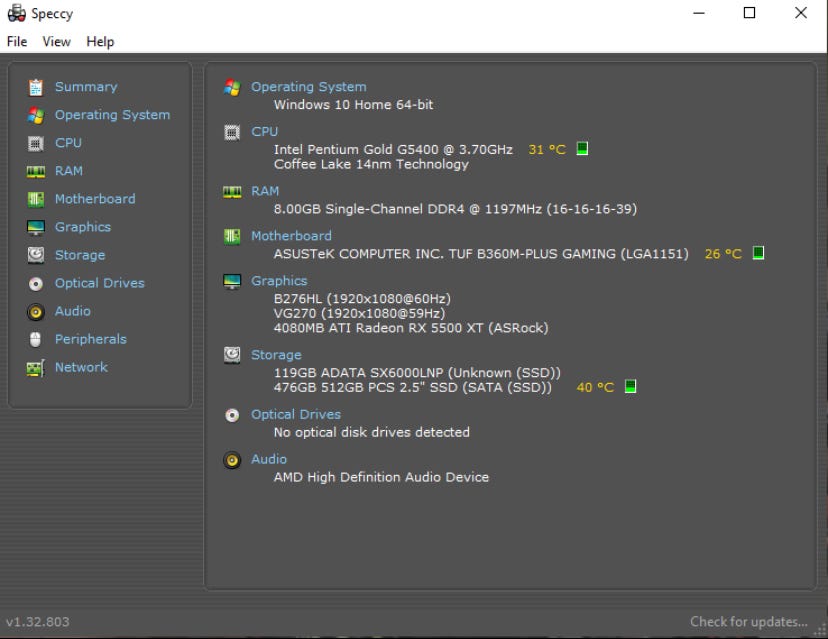This screenshot has width=828, height=639.
Task: Select Graphics in the sidebar
Action: tap(83, 227)
